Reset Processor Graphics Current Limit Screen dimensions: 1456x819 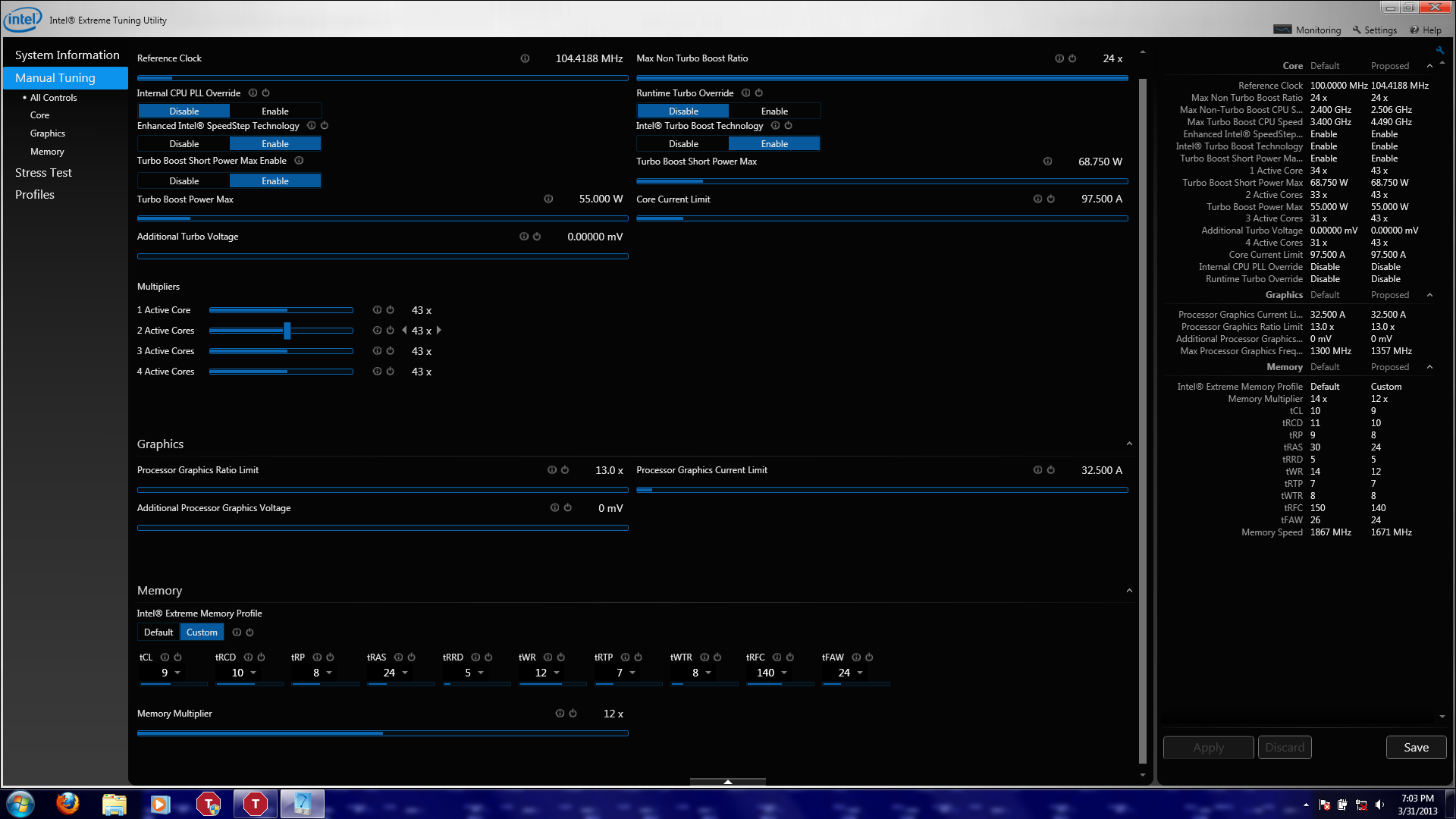click(x=1050, y=470)
